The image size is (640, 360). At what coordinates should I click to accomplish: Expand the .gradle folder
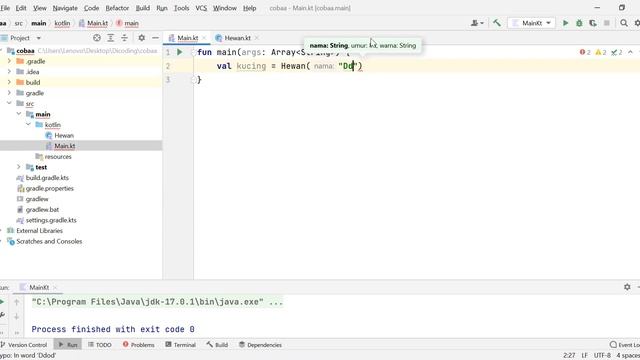(9, 61)
